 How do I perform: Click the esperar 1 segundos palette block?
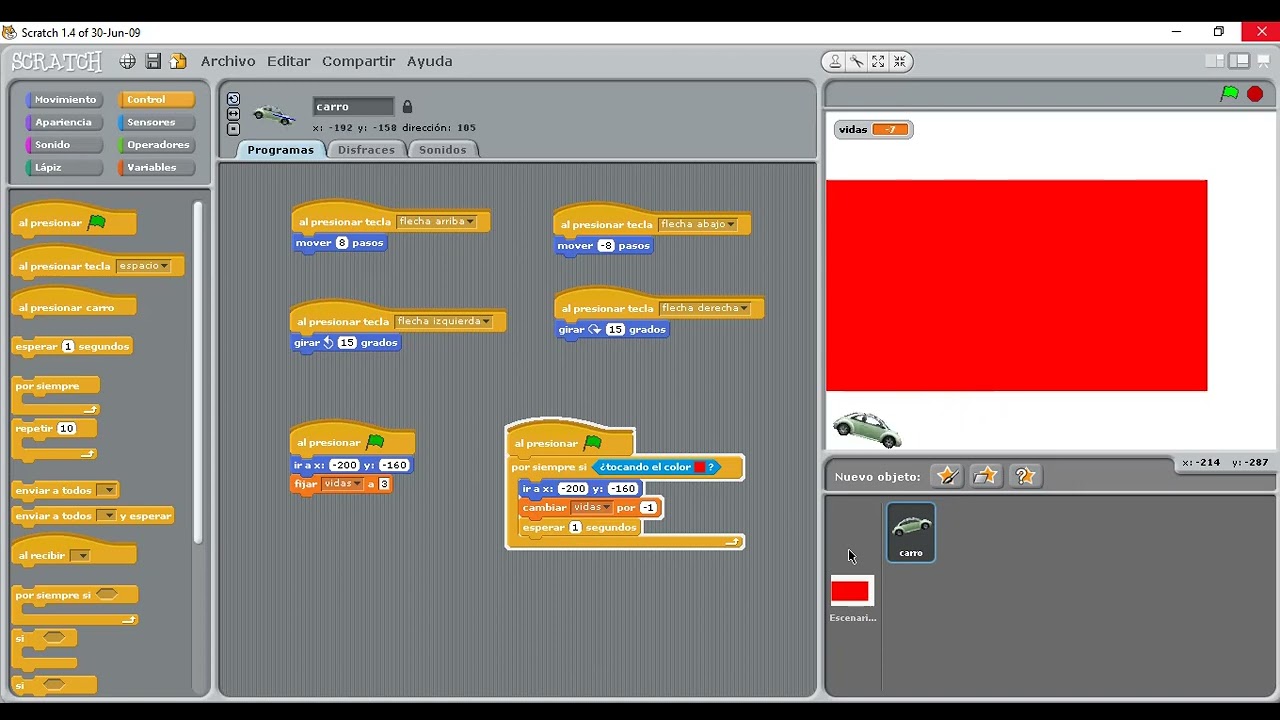click(x=73, y=346)
